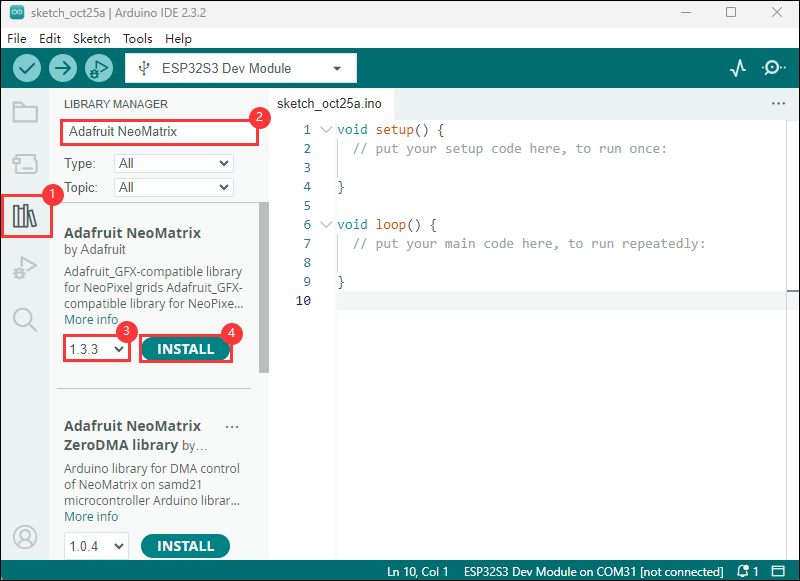Click the Ln 10, Col 1 status entry
The height and width of the screenshot is (581, 800).
417,571
